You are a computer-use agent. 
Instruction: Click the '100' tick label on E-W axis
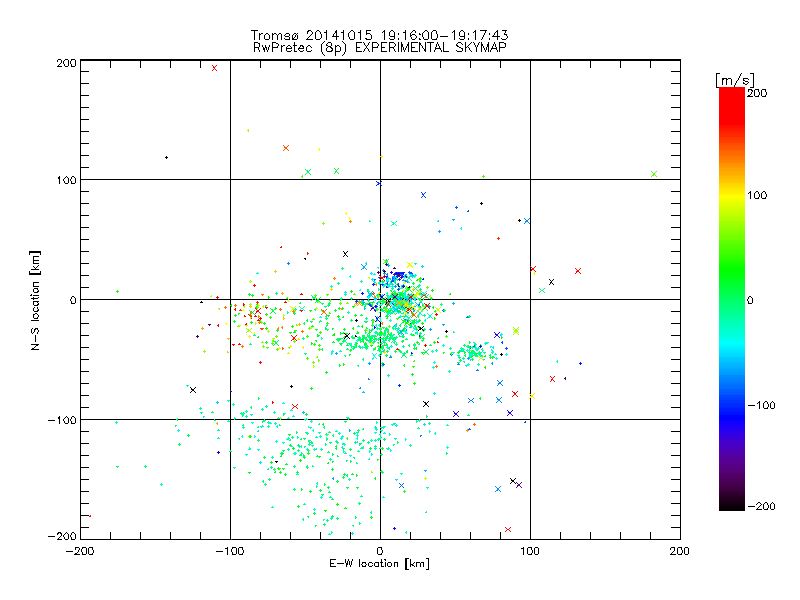[530, 551]
